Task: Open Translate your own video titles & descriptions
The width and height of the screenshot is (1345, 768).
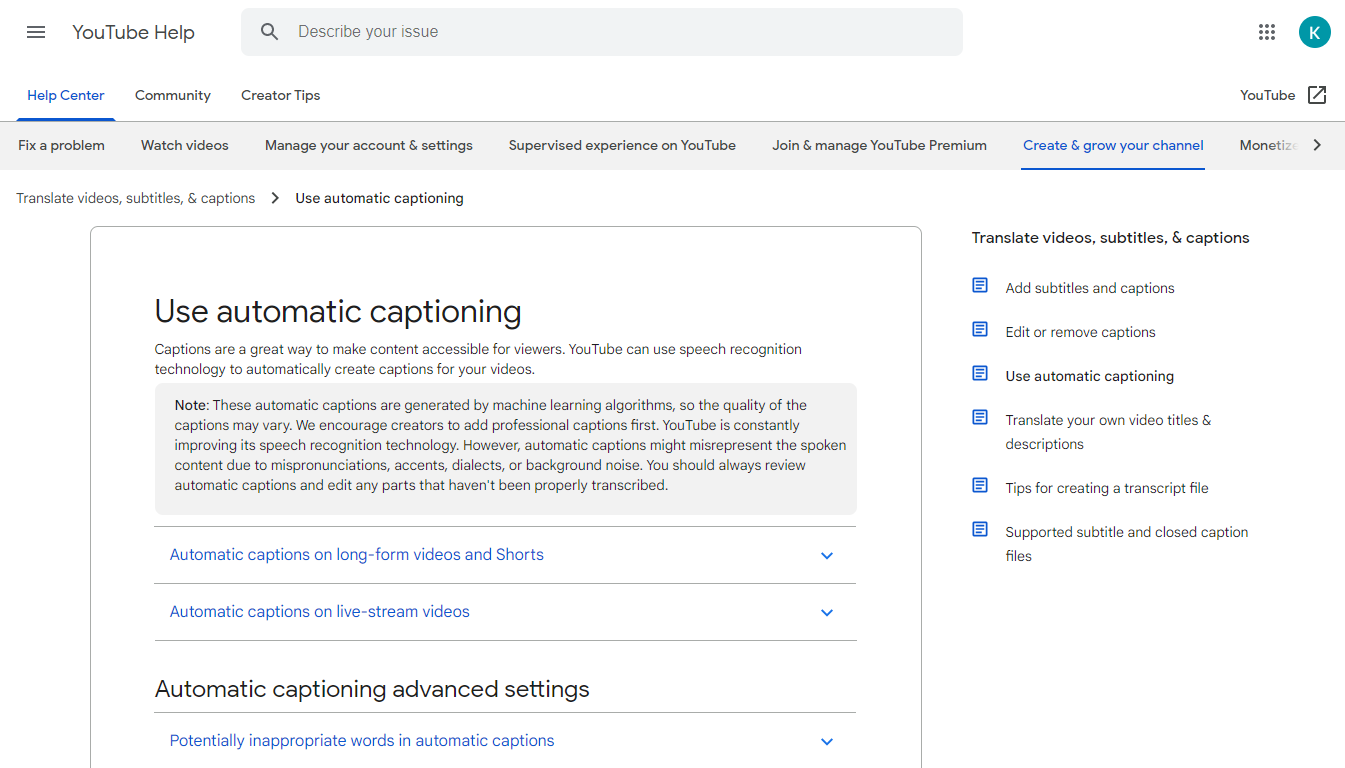Action: point(1108,432)
